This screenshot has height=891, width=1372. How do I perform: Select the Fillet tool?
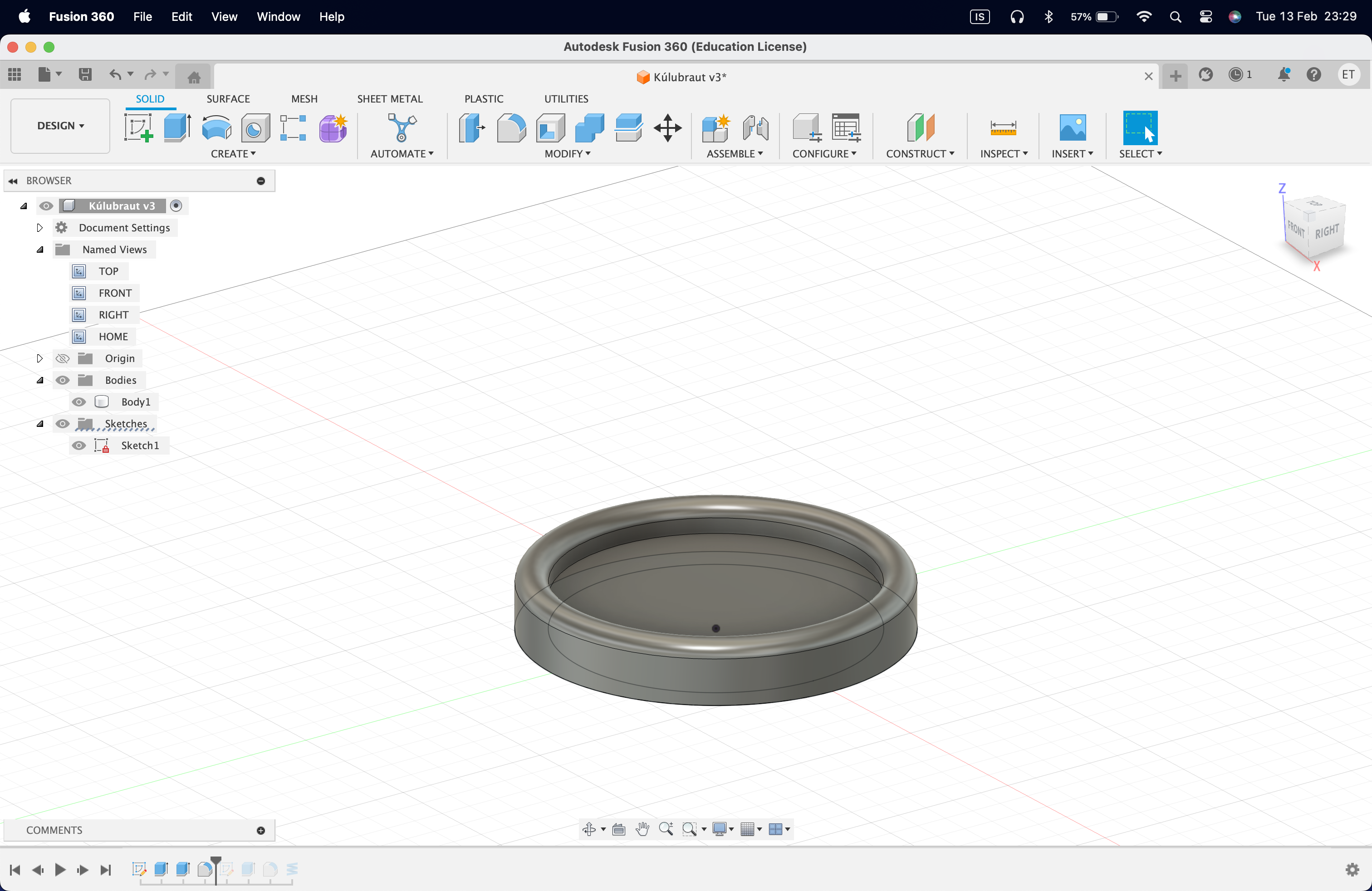pyautogui.click(x=511, y=127)
